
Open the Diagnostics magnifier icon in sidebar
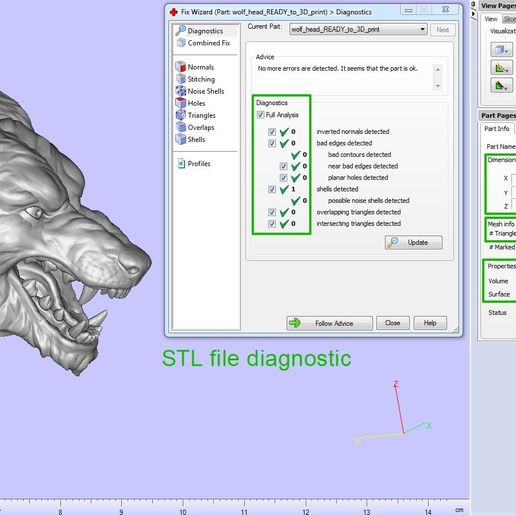181,30
